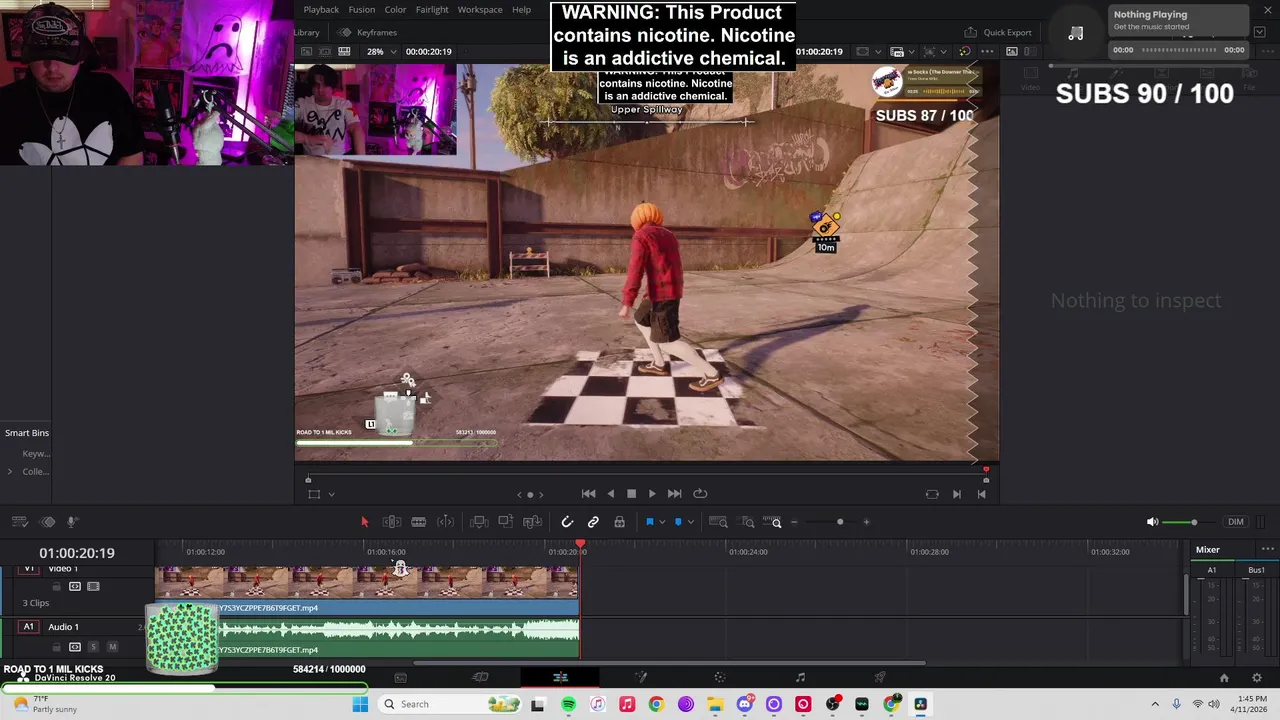Open the Help menu
This screenshot has height=720, width=1280.
[521, 9]
